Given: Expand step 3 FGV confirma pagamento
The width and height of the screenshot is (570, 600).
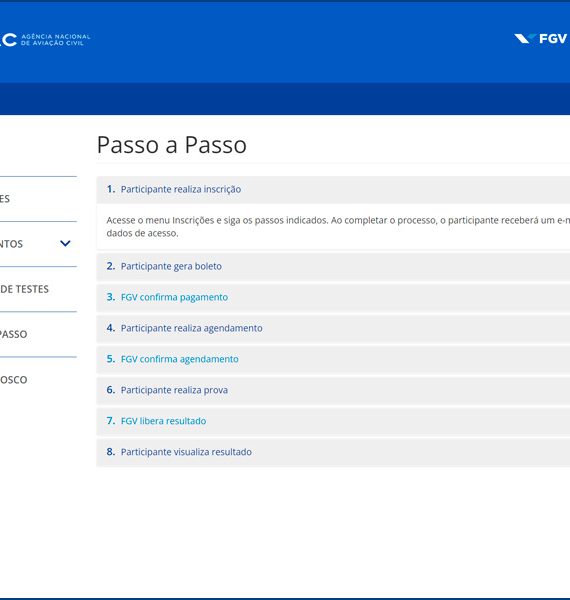Looking at the screenshot, I should click(x=333, y=297).
